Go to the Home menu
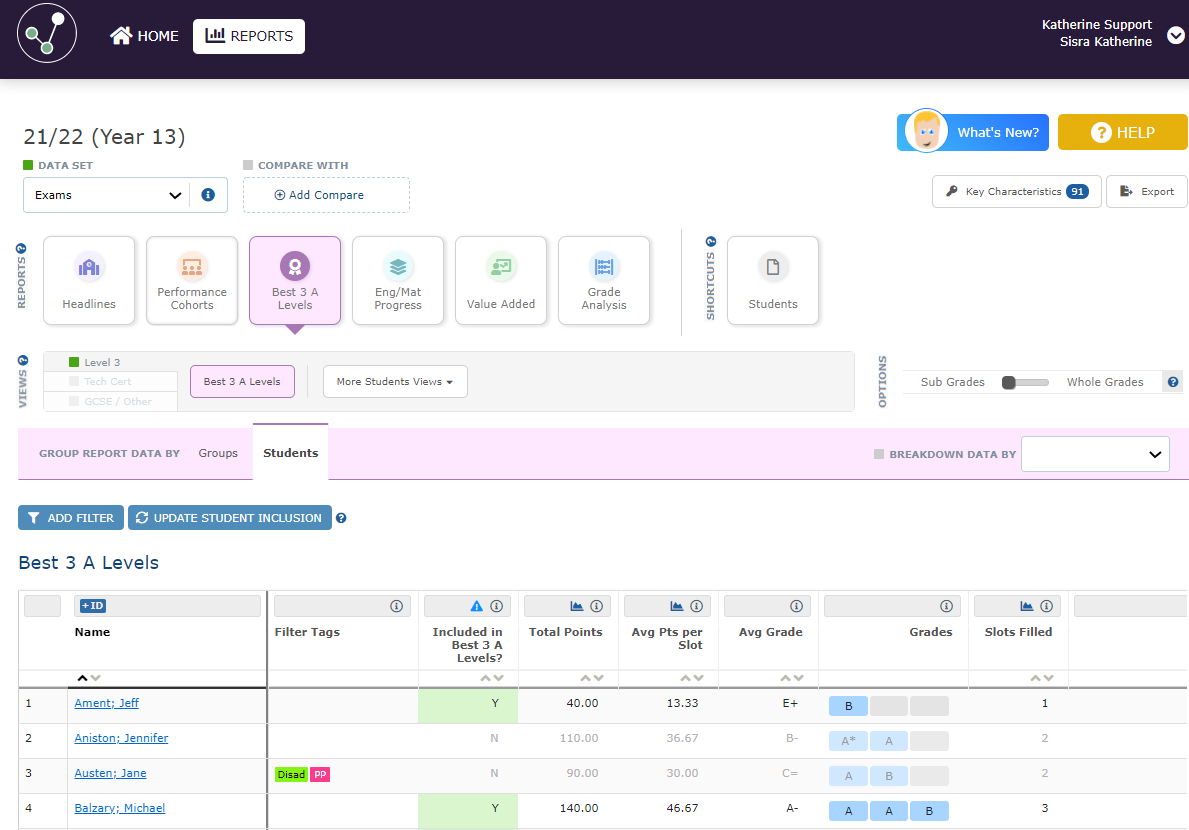This screenshot has height=830, width=1189. click(x=145, y=36)
